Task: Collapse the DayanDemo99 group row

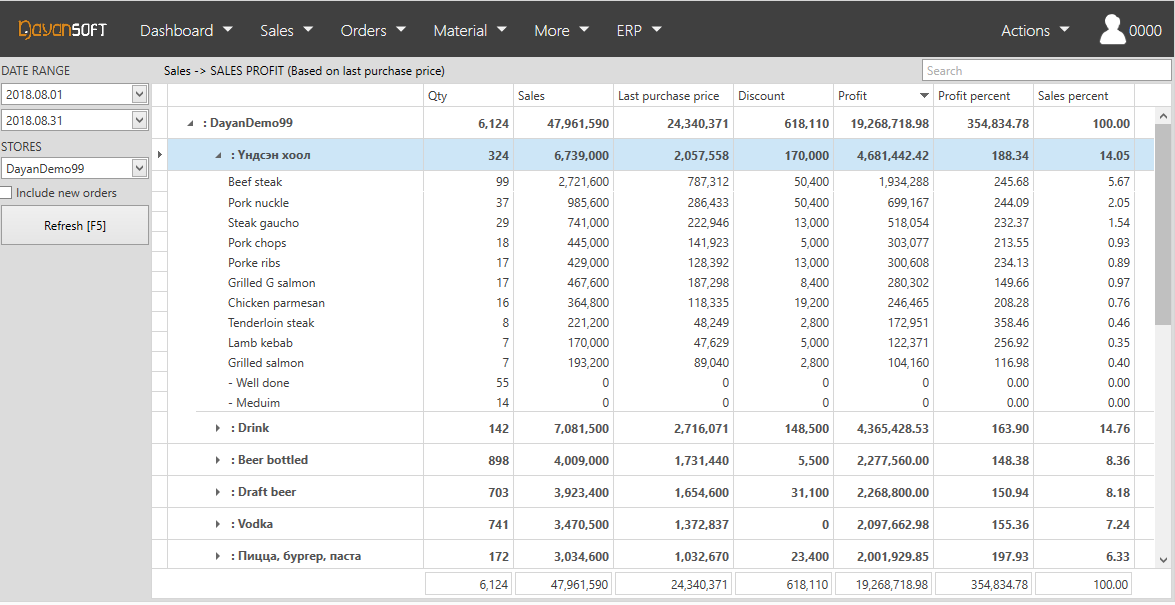Action: [x=190, y=124]
